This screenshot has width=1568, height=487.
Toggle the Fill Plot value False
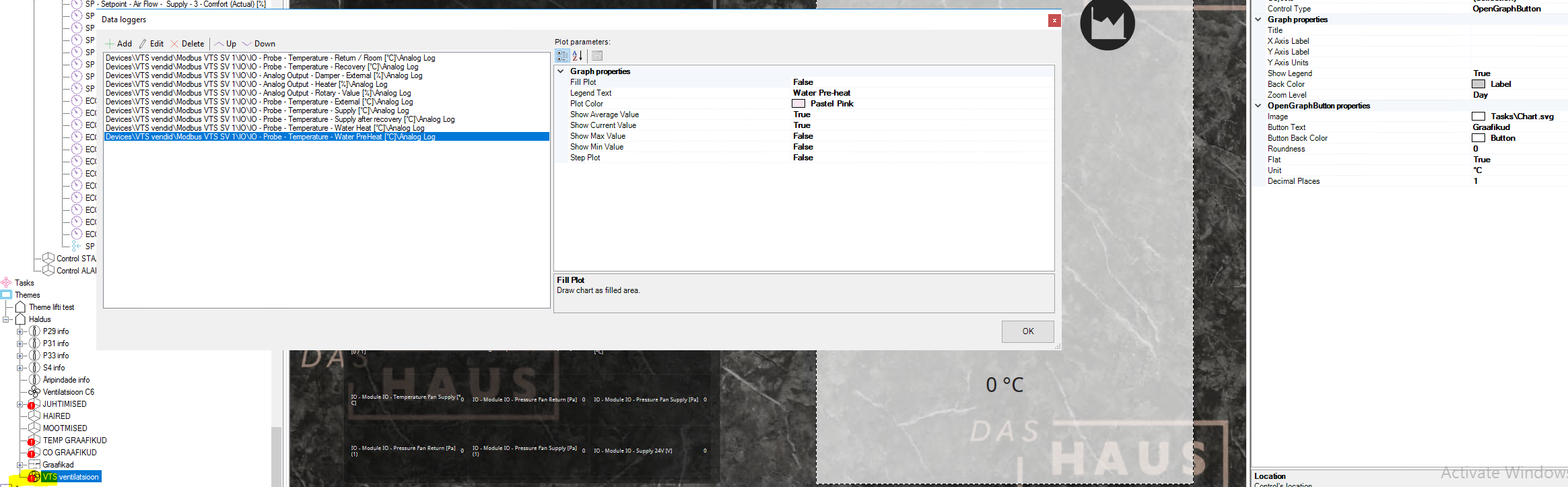[x=803, y=82]
